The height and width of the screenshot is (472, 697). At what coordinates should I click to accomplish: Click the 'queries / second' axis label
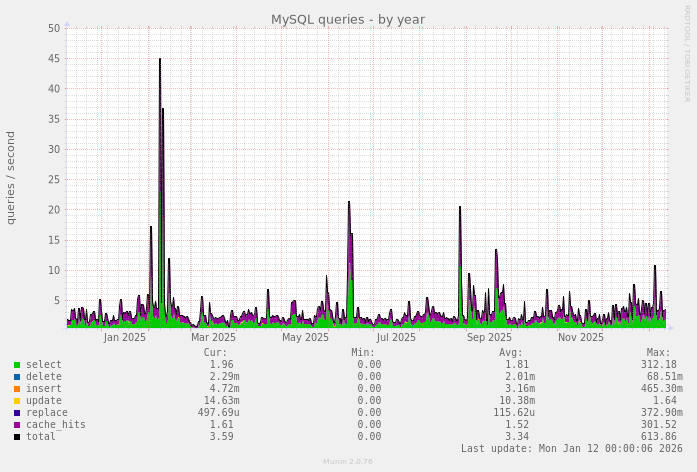[x=11, y=178]
